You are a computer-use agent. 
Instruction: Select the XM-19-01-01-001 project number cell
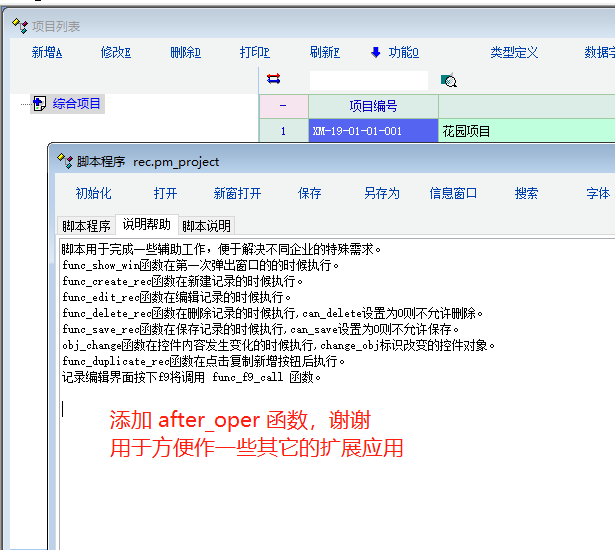358,131
